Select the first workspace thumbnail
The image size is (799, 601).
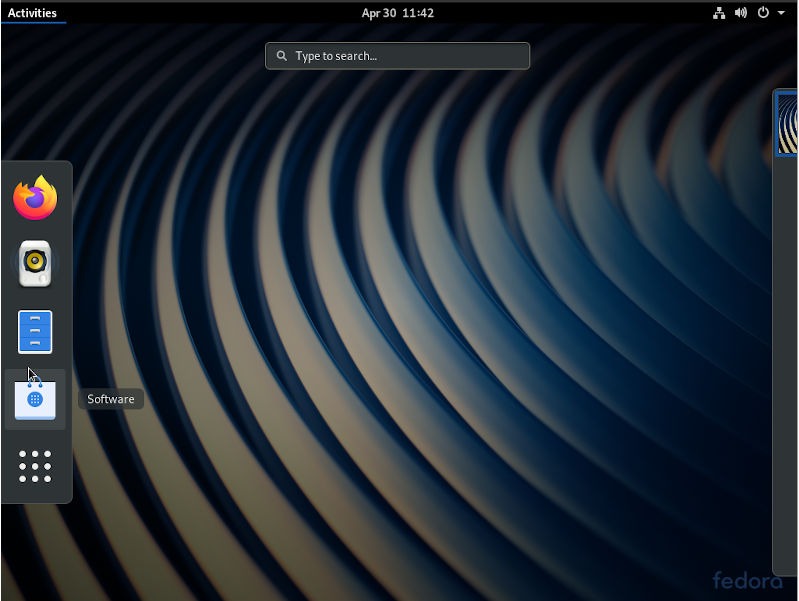tap(788, 124)
